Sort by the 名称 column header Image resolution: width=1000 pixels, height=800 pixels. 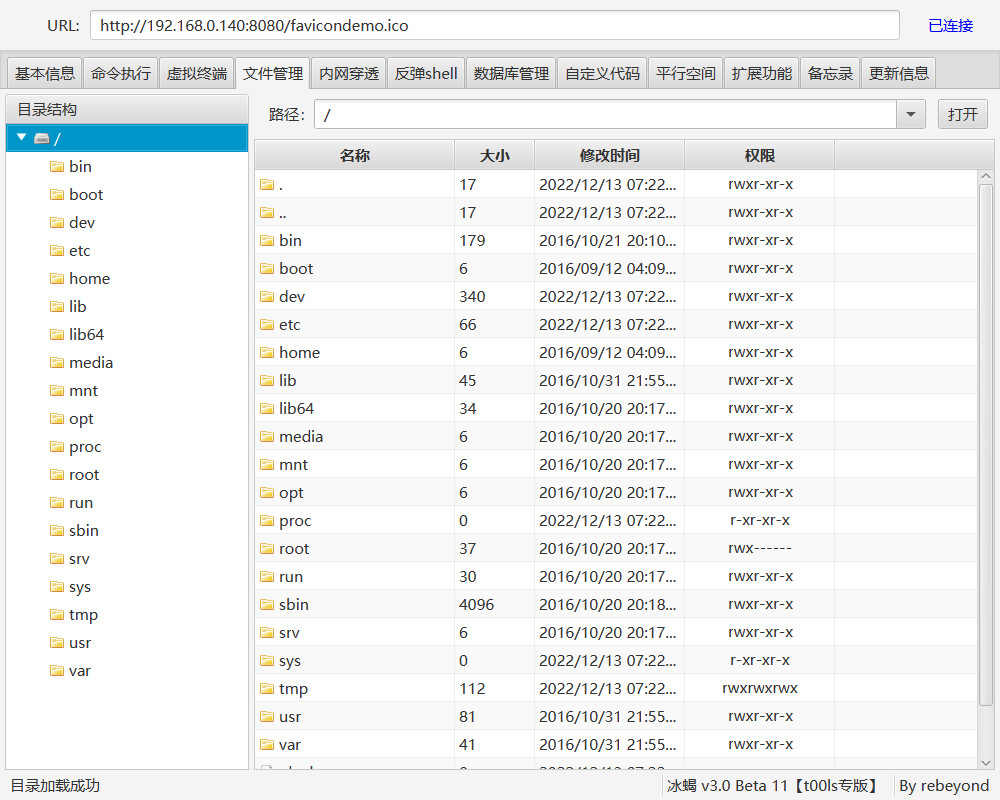pyautogui.click(x=355, y=156)
